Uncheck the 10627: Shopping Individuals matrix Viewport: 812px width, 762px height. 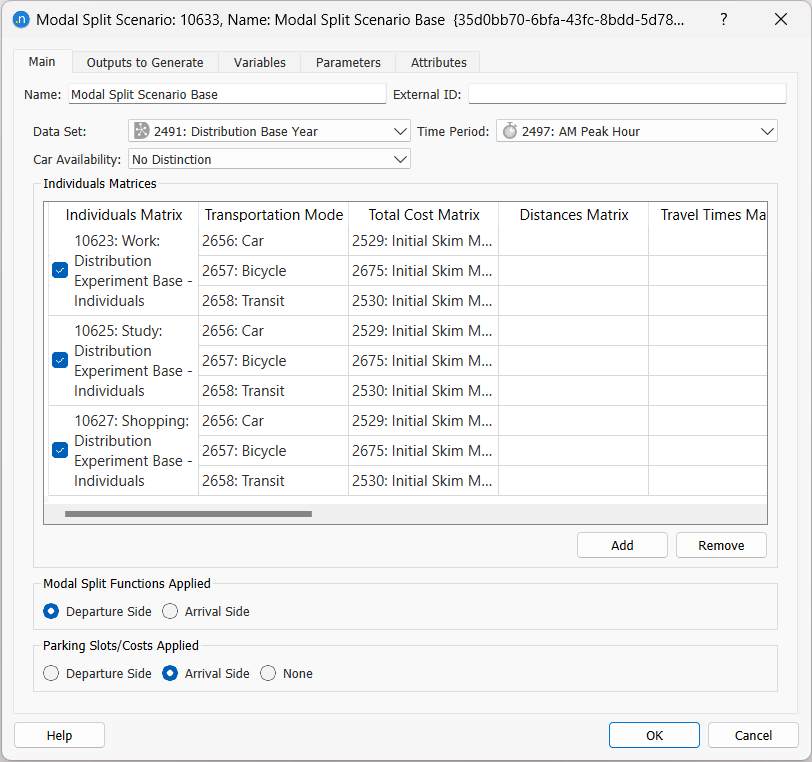pos(59,450)
